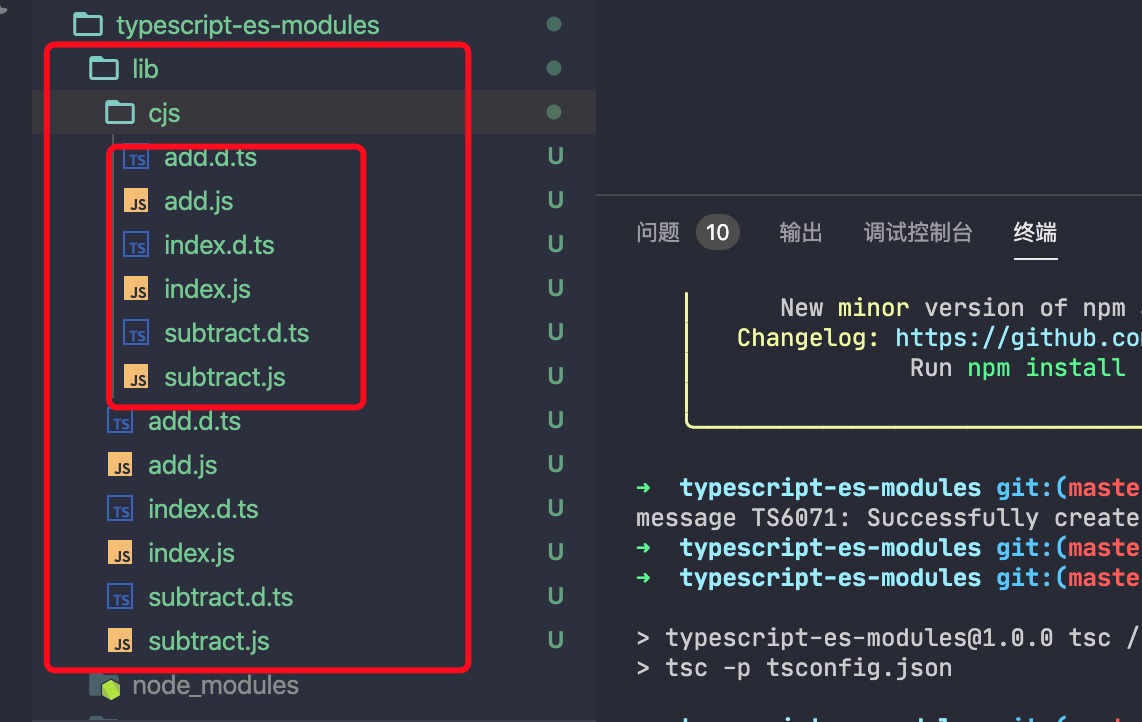The height and width of the screenshot is (722, 1142).
Task: Open index.js inside the cjs folder
Action: click(x=207, y=290)
